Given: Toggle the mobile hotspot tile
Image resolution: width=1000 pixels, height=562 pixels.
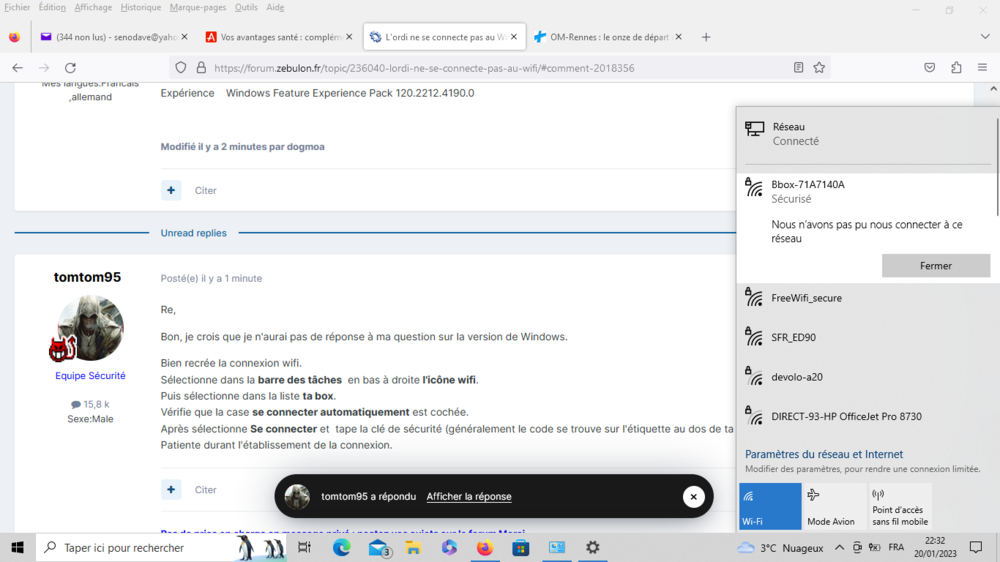Looking at the screenshot, I should (900, 506).
